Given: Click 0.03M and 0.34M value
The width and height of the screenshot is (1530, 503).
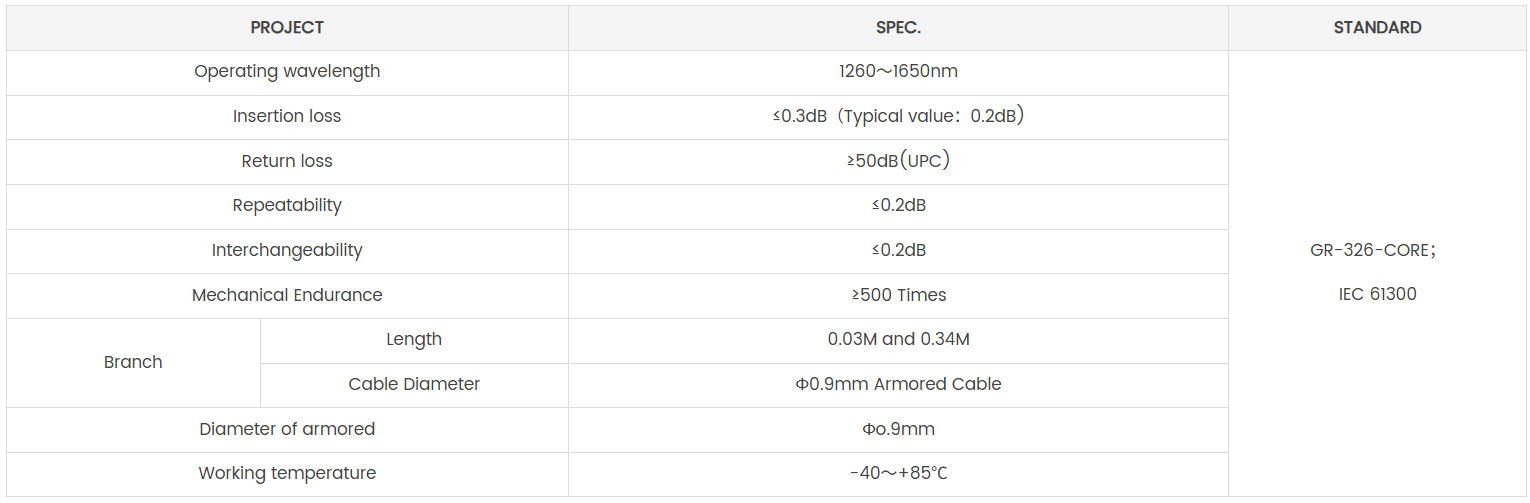Looking at the screenshot, I should coord(898,340).
